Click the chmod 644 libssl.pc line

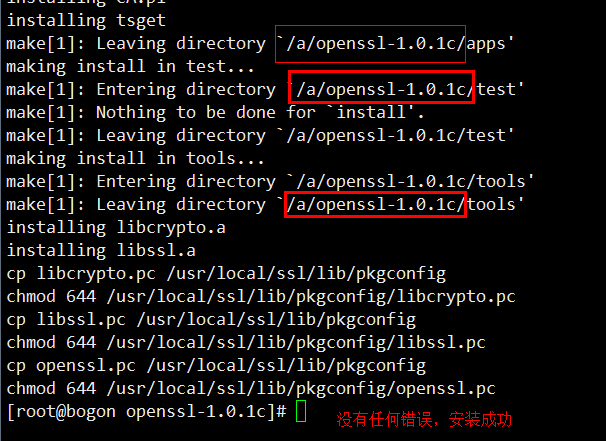(x=245, y=343)
